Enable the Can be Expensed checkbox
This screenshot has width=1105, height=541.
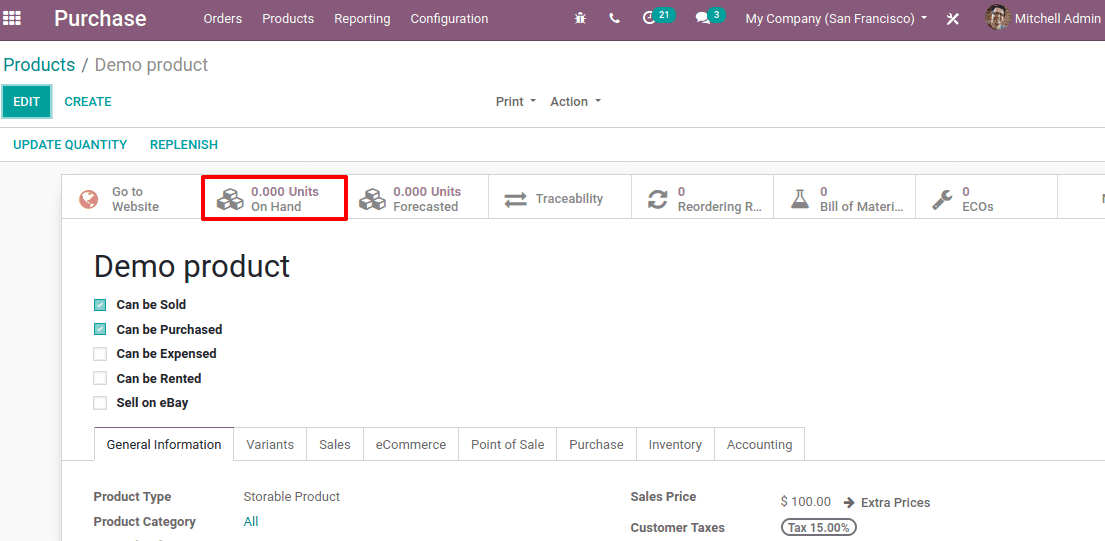click(100, 354)
